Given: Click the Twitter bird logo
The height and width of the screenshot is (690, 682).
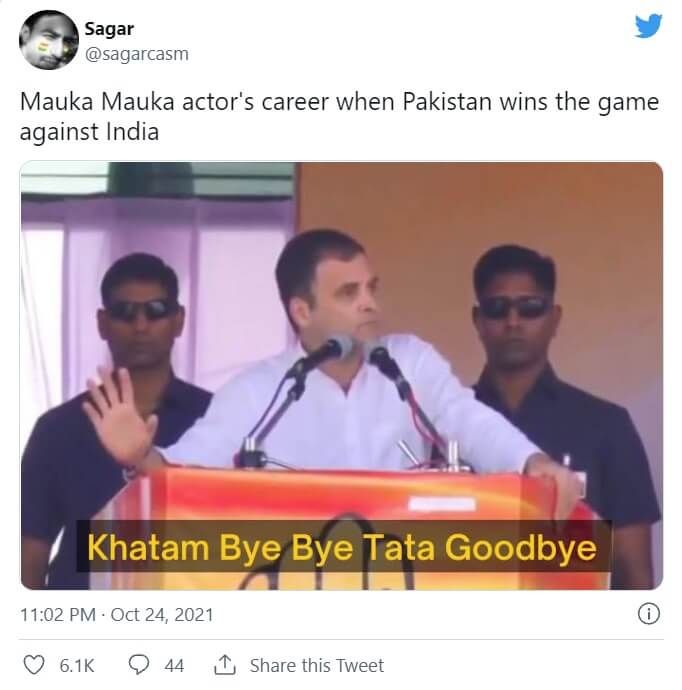Looking at the screenshot, I should pyautogui.click(x=648, y=26).
